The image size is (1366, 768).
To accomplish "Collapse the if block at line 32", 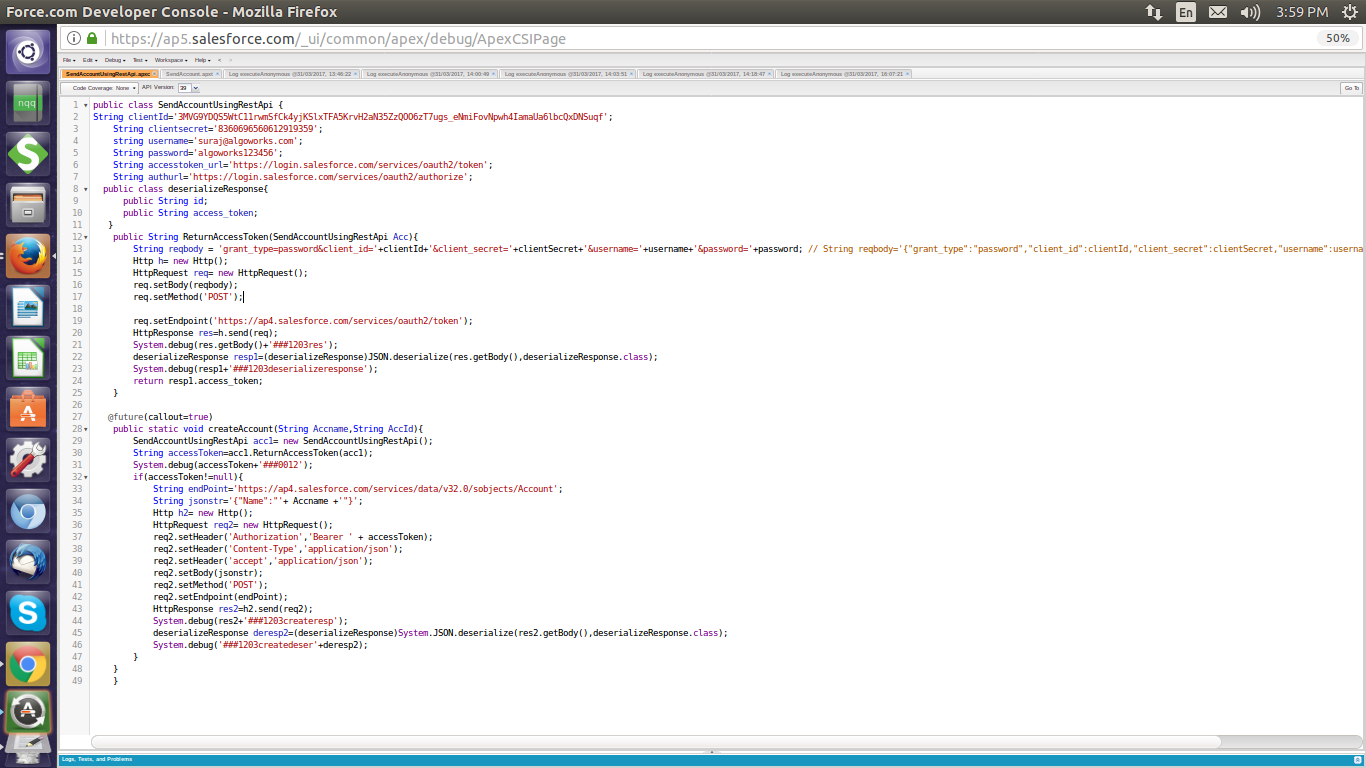I will pyautogui.click(x=85, y=477).
